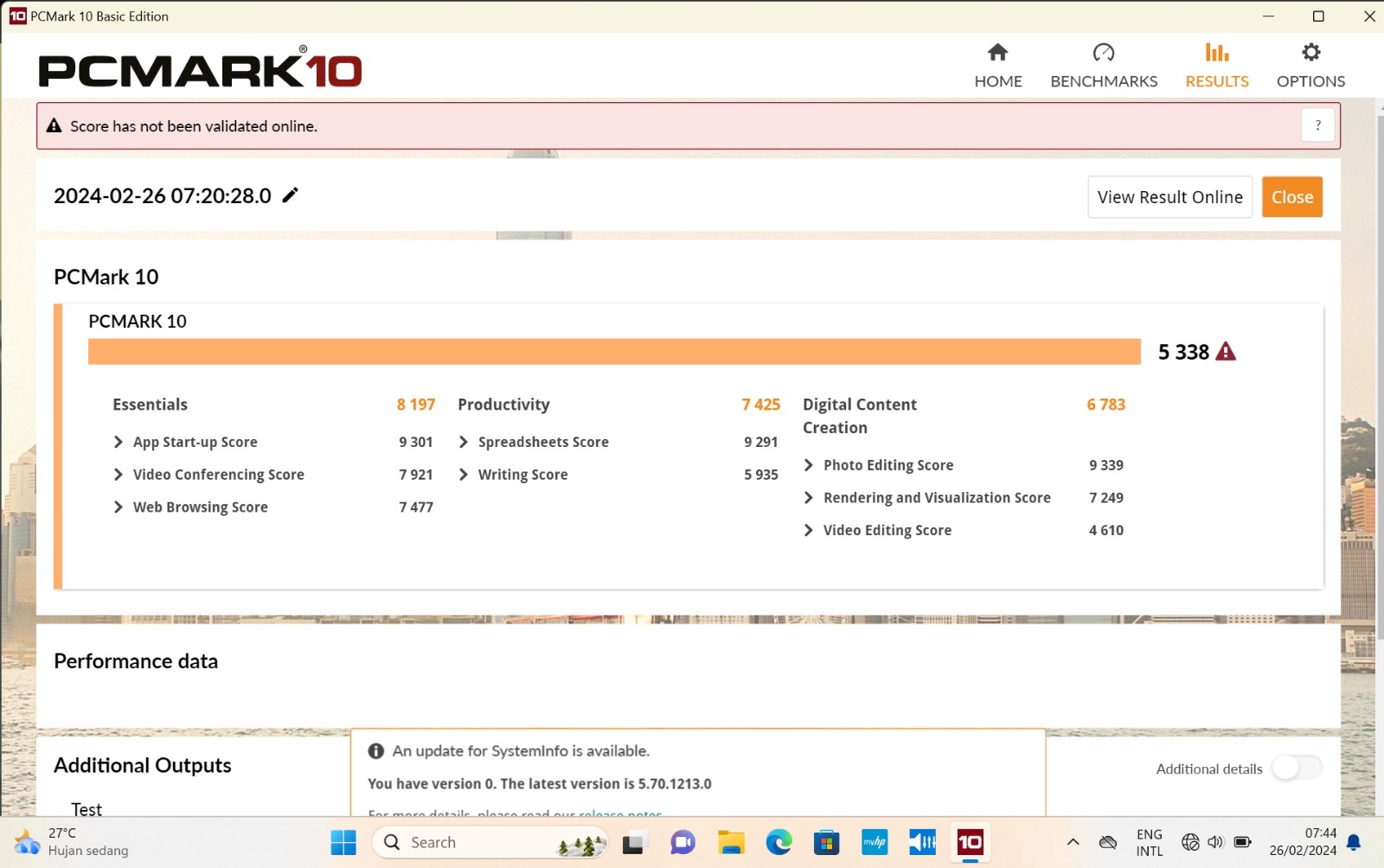The height and width of the screenshot is (868, 1384).
Task: Click the result date 2024-02-26 07:20:28.0
Action: point(163,196)
